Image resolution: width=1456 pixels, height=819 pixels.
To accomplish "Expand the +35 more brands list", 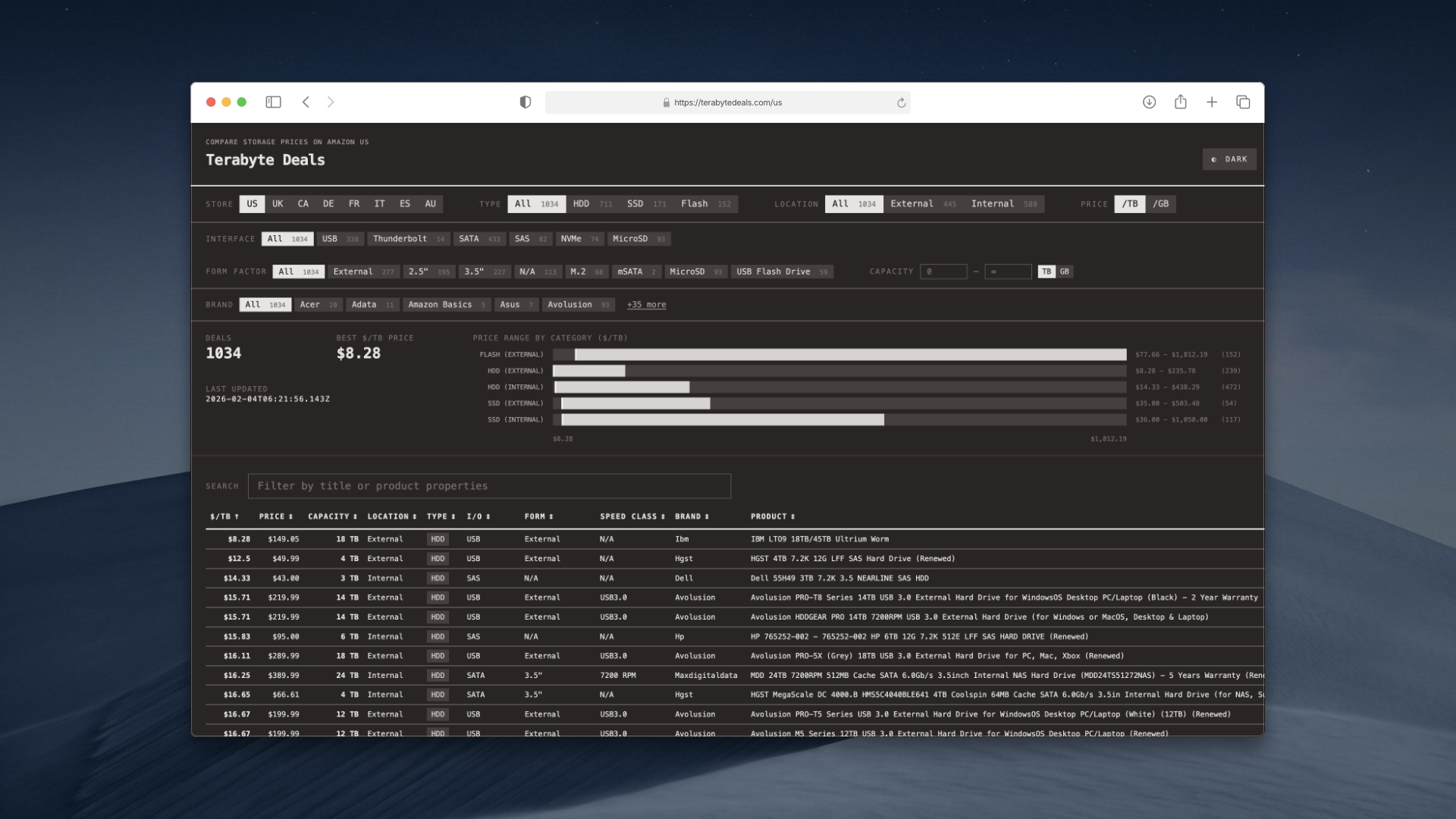I will point(646,304).
